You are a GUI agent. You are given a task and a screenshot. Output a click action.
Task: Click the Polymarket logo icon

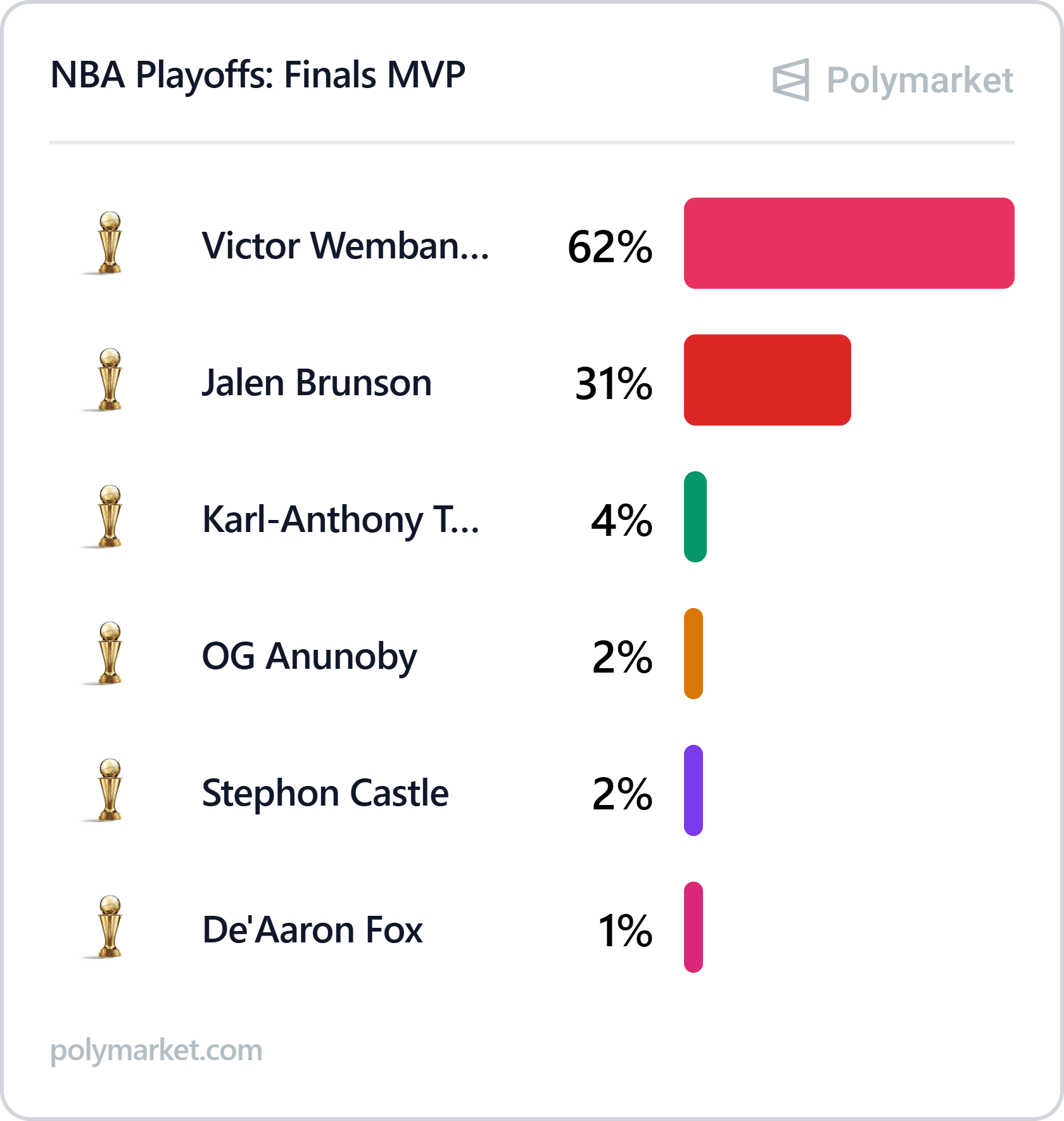(790, 80)
